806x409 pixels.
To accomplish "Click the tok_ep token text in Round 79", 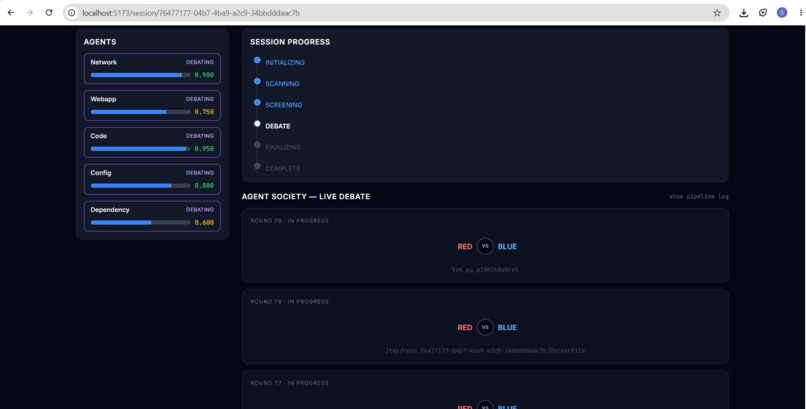I will 485,270.
